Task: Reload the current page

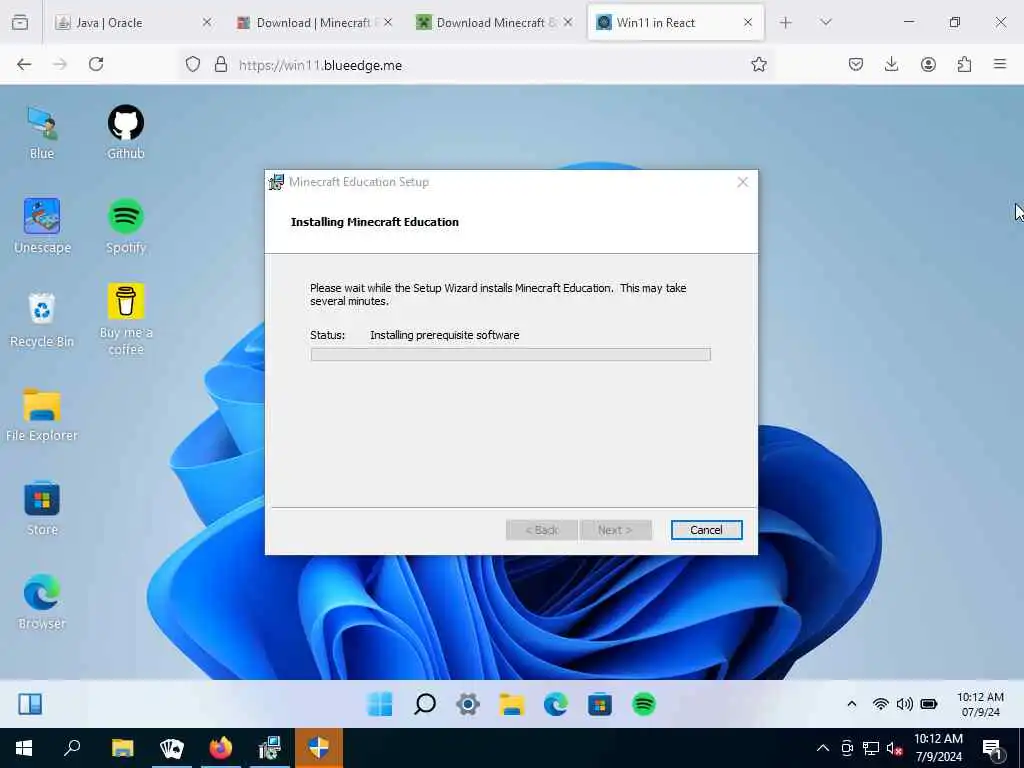Action: [x=96, y=64]
